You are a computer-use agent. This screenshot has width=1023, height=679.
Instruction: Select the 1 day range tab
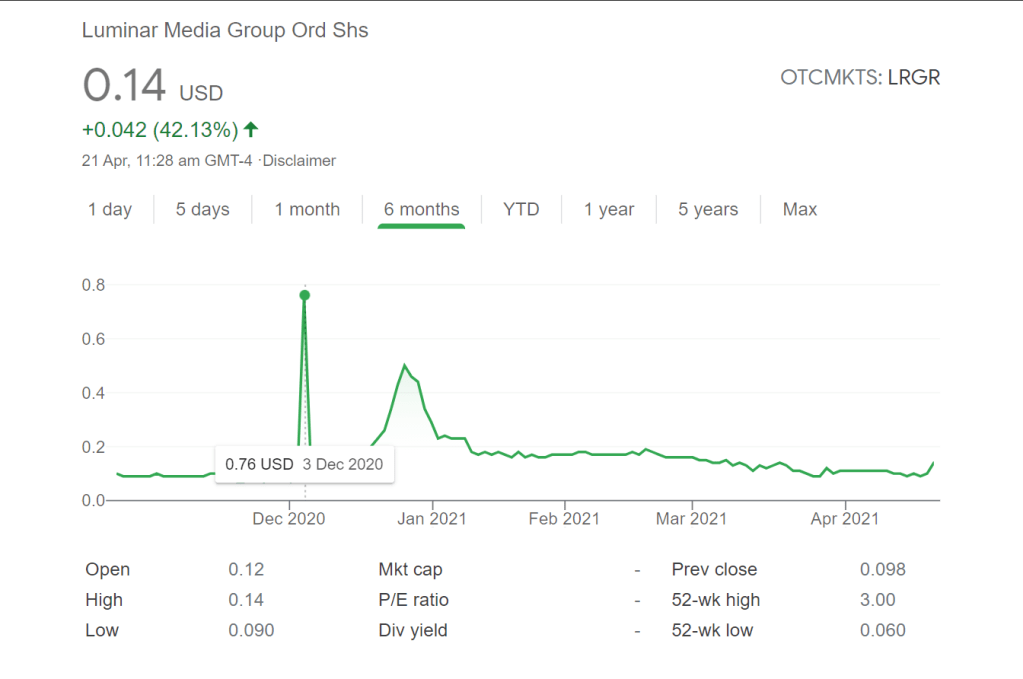click(x=110, y=209)
